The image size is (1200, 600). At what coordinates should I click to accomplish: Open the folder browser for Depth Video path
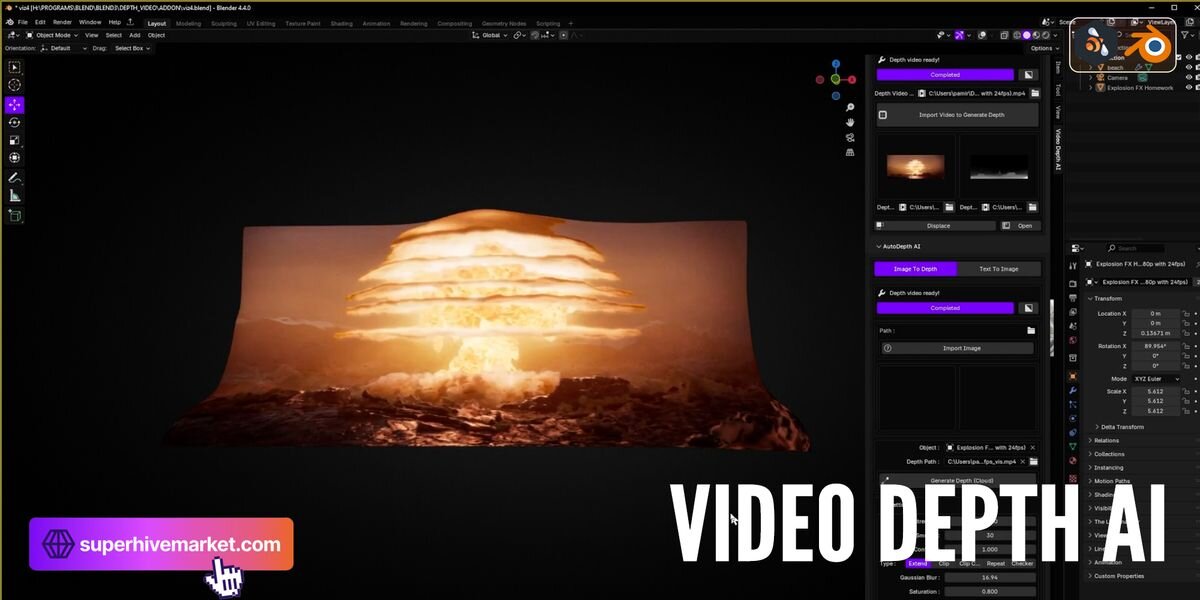pyautogui.click(x=1036, y=93)
